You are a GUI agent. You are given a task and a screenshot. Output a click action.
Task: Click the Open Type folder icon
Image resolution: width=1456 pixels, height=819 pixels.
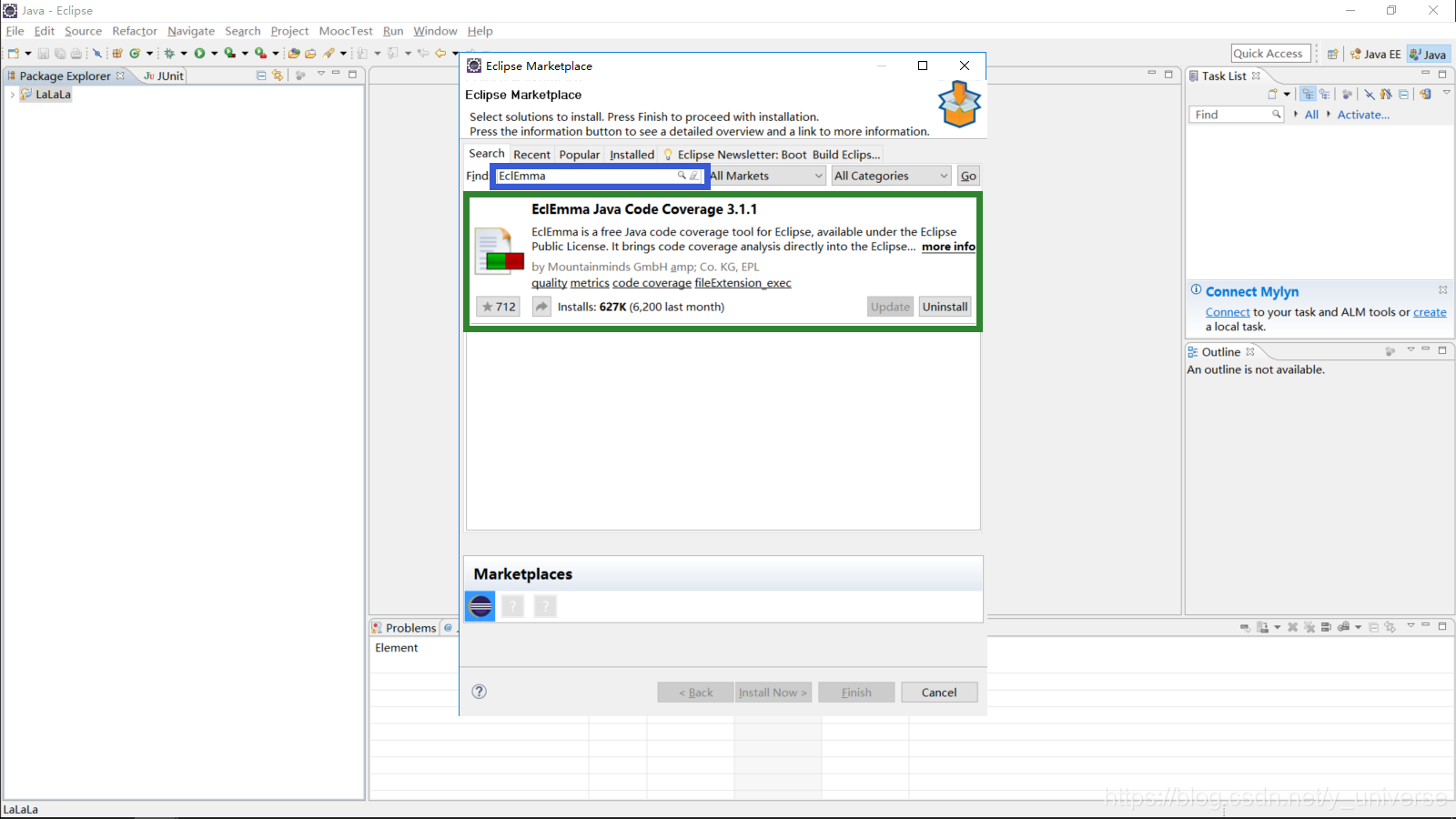(x=294, y=54)
